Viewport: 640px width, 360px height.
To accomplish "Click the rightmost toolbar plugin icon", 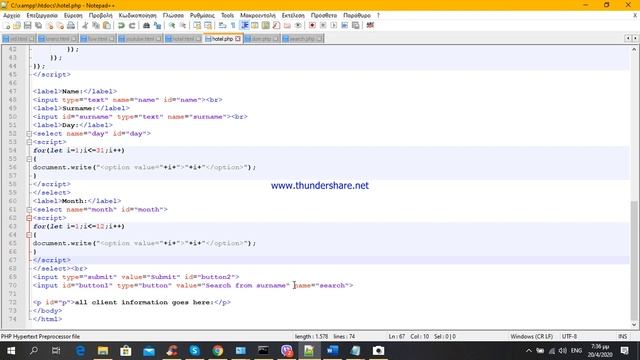I will pyautogui.click(x=370, y=25).
